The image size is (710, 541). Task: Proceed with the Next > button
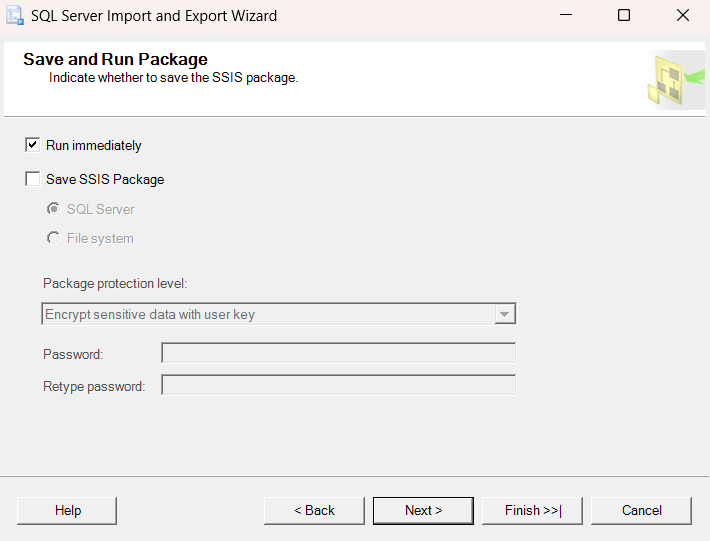click(423, 511)
